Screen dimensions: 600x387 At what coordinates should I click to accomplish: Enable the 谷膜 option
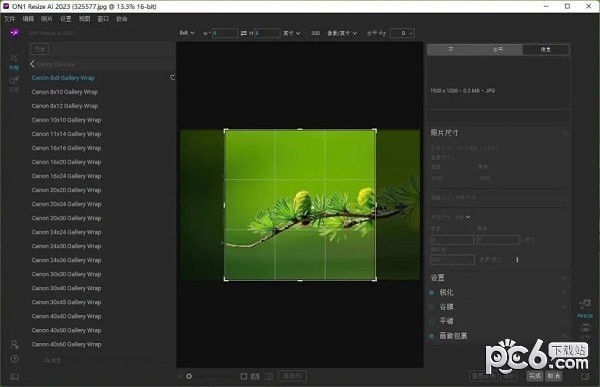(432, 307)
